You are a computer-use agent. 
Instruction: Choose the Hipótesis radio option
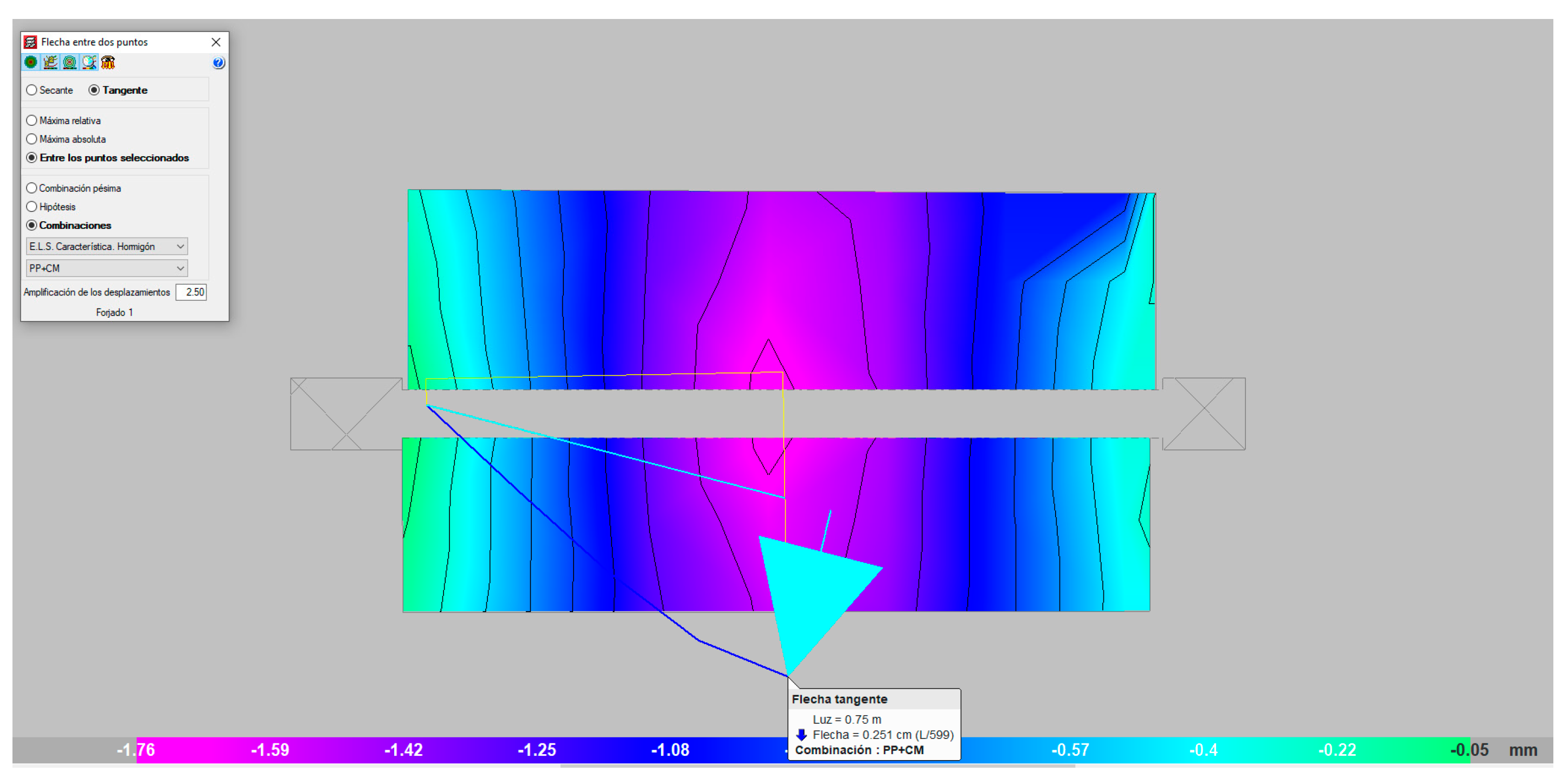[x=33, y=207]
